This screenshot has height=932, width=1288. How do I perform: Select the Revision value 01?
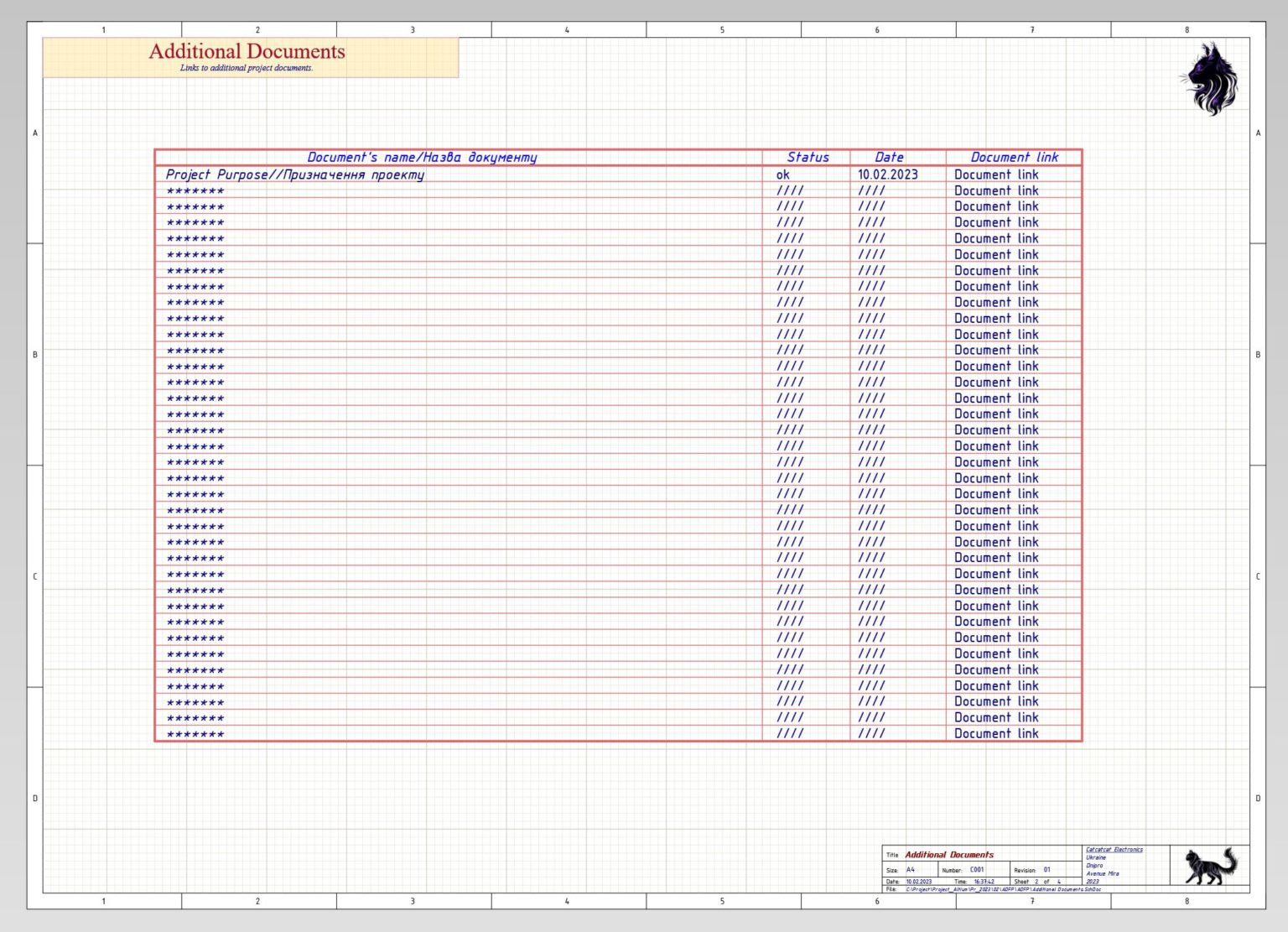[1046, 870]
